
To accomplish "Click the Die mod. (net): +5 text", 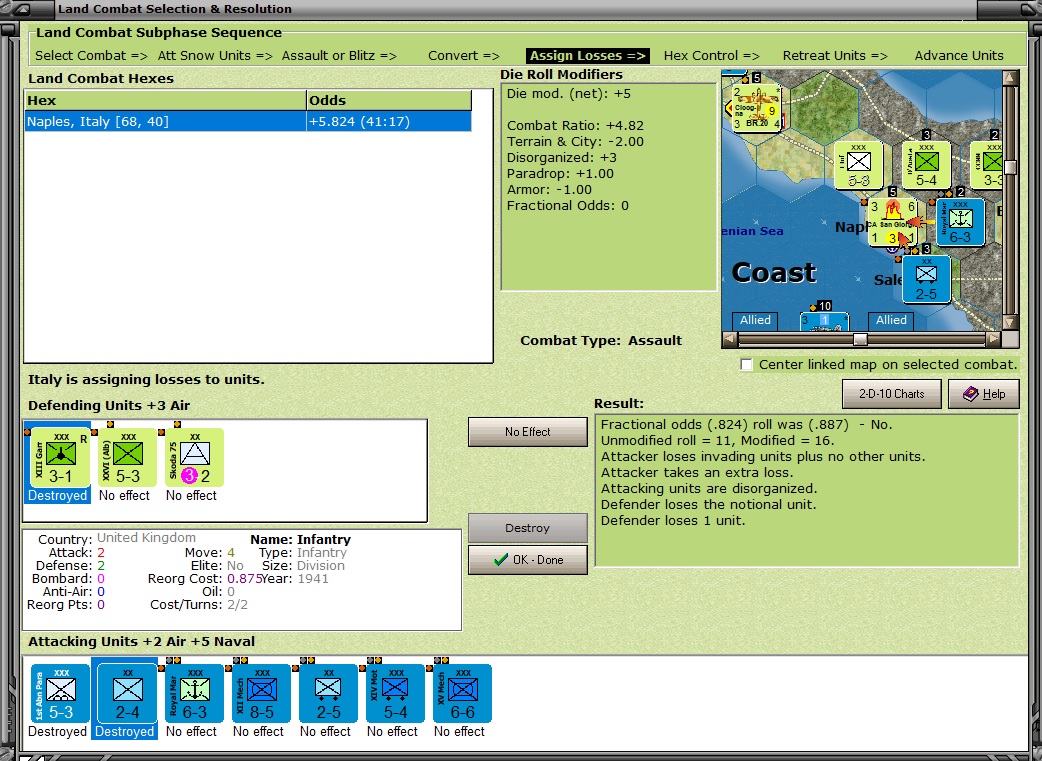I will tap(569, 94).
